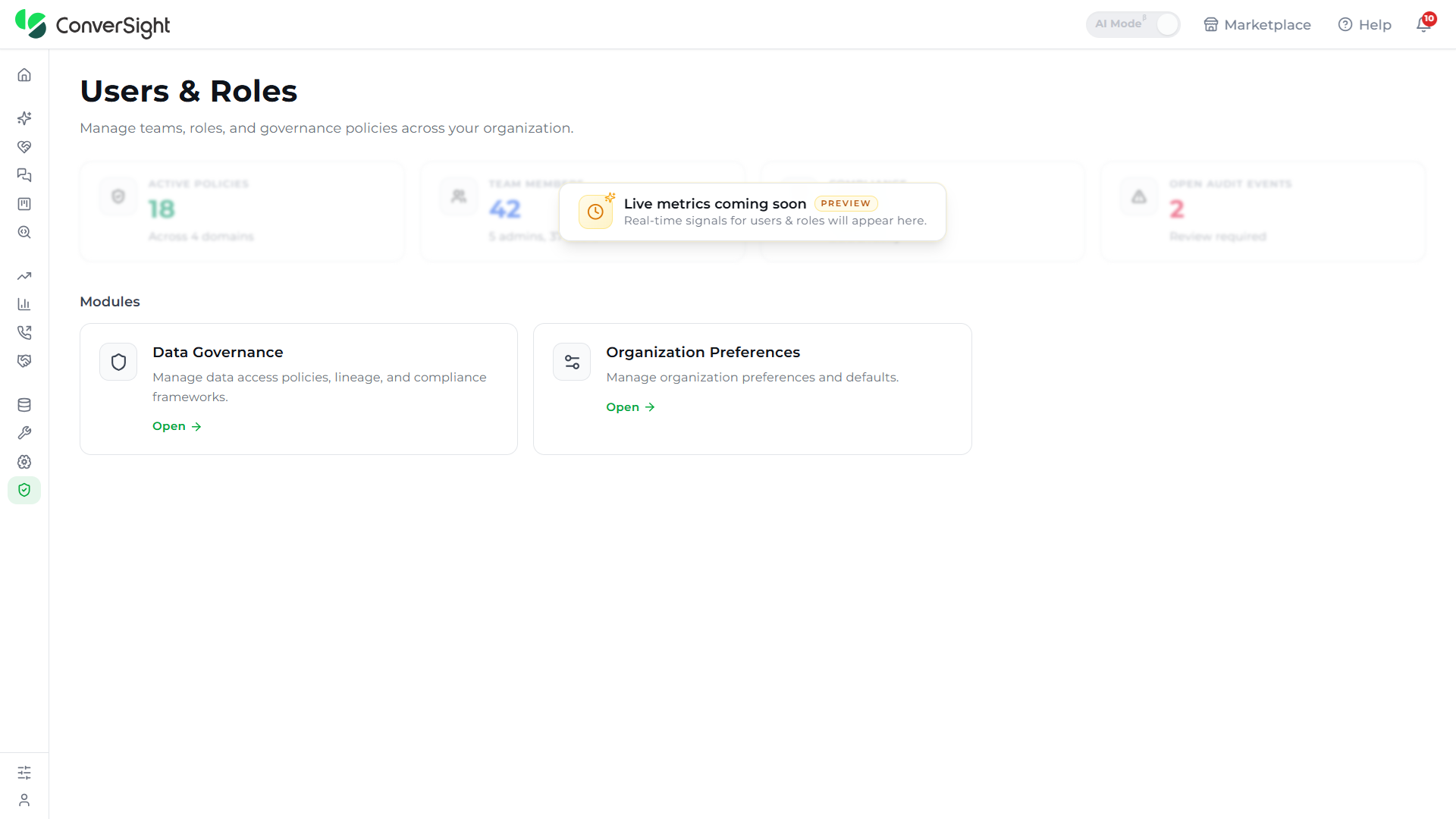Open the handshake sidebar icon

point(24,361)
